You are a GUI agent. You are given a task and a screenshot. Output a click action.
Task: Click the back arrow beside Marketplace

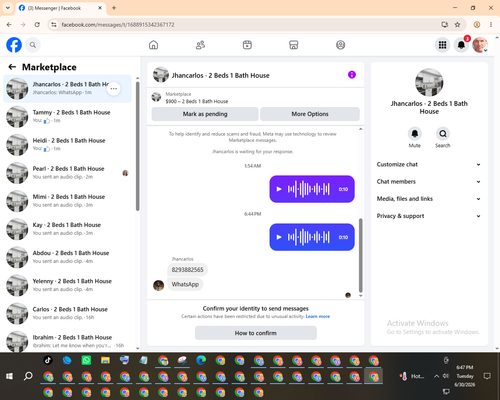coord(12,67)
